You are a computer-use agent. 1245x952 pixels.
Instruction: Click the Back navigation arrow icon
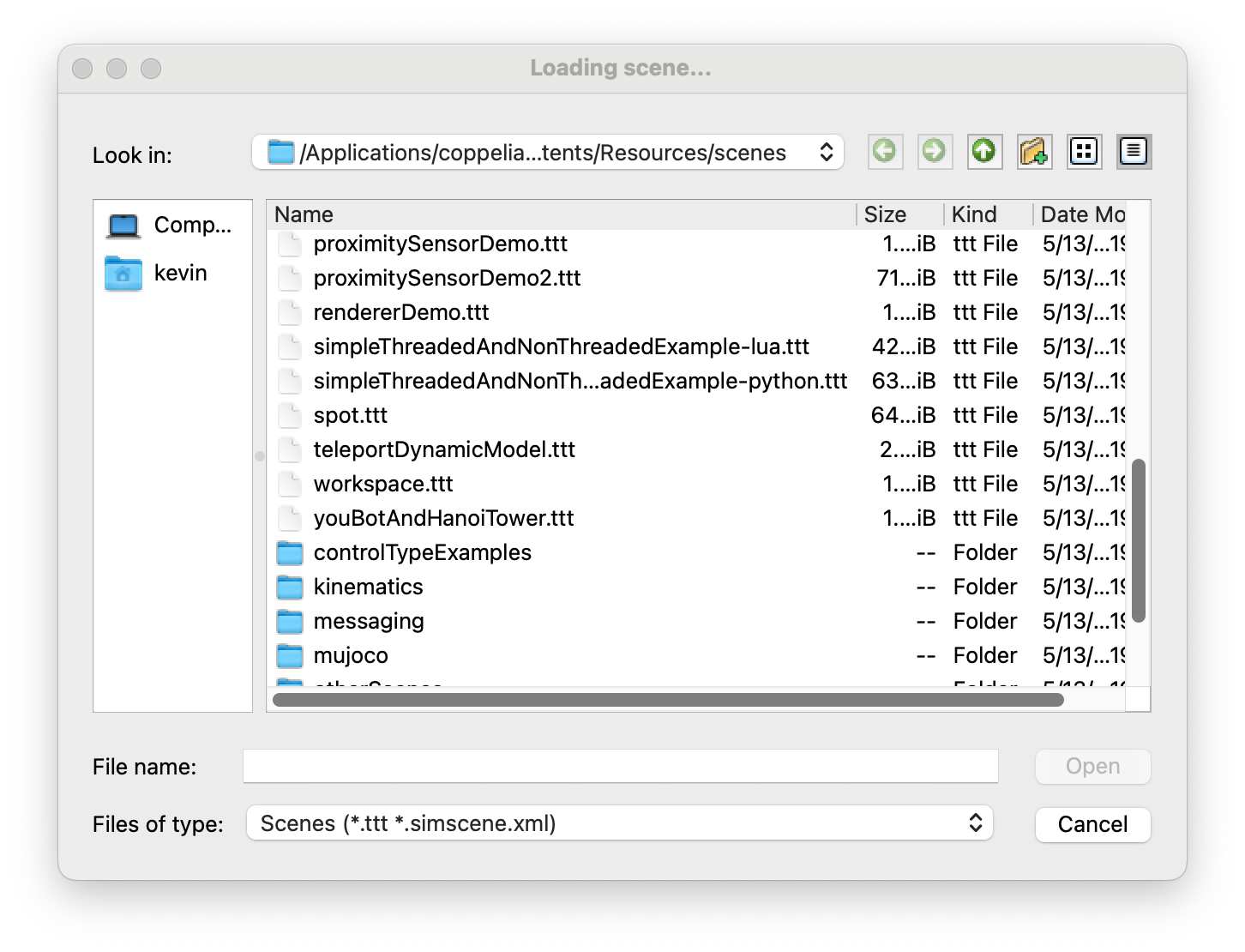[x=885, y=153]
